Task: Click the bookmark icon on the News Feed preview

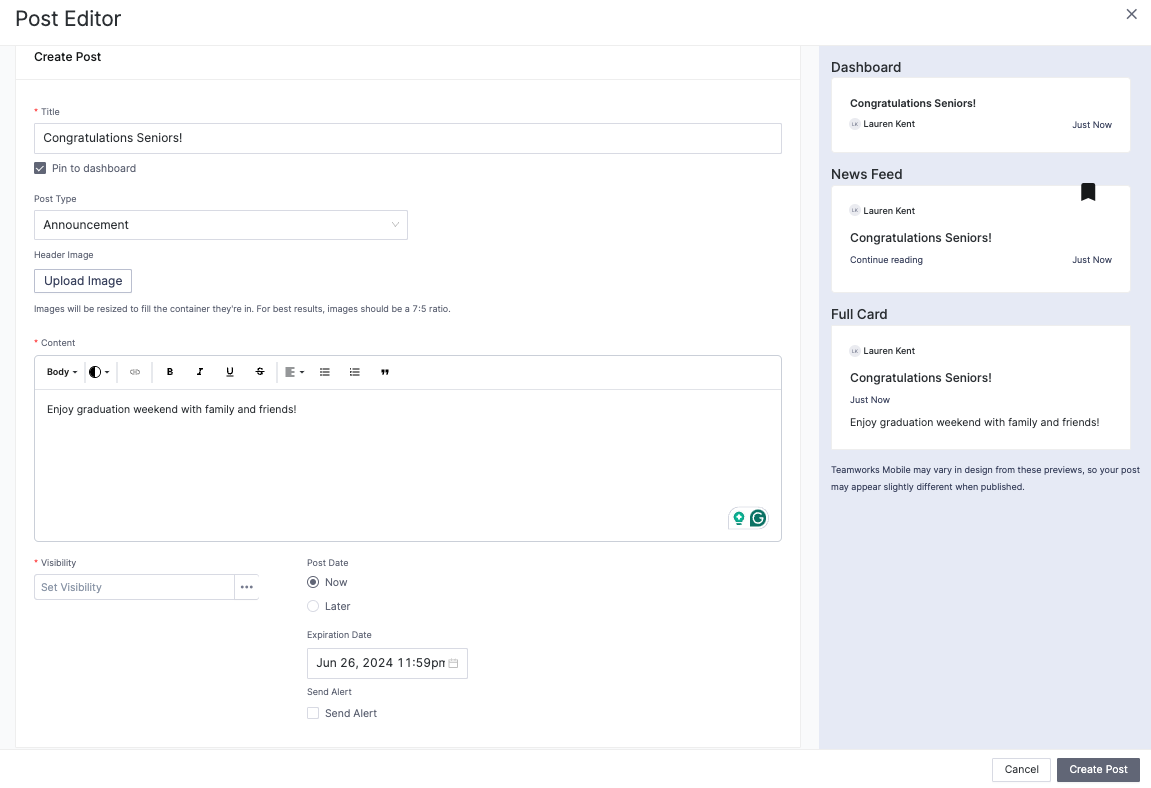Action: (x=1088, y=192)
